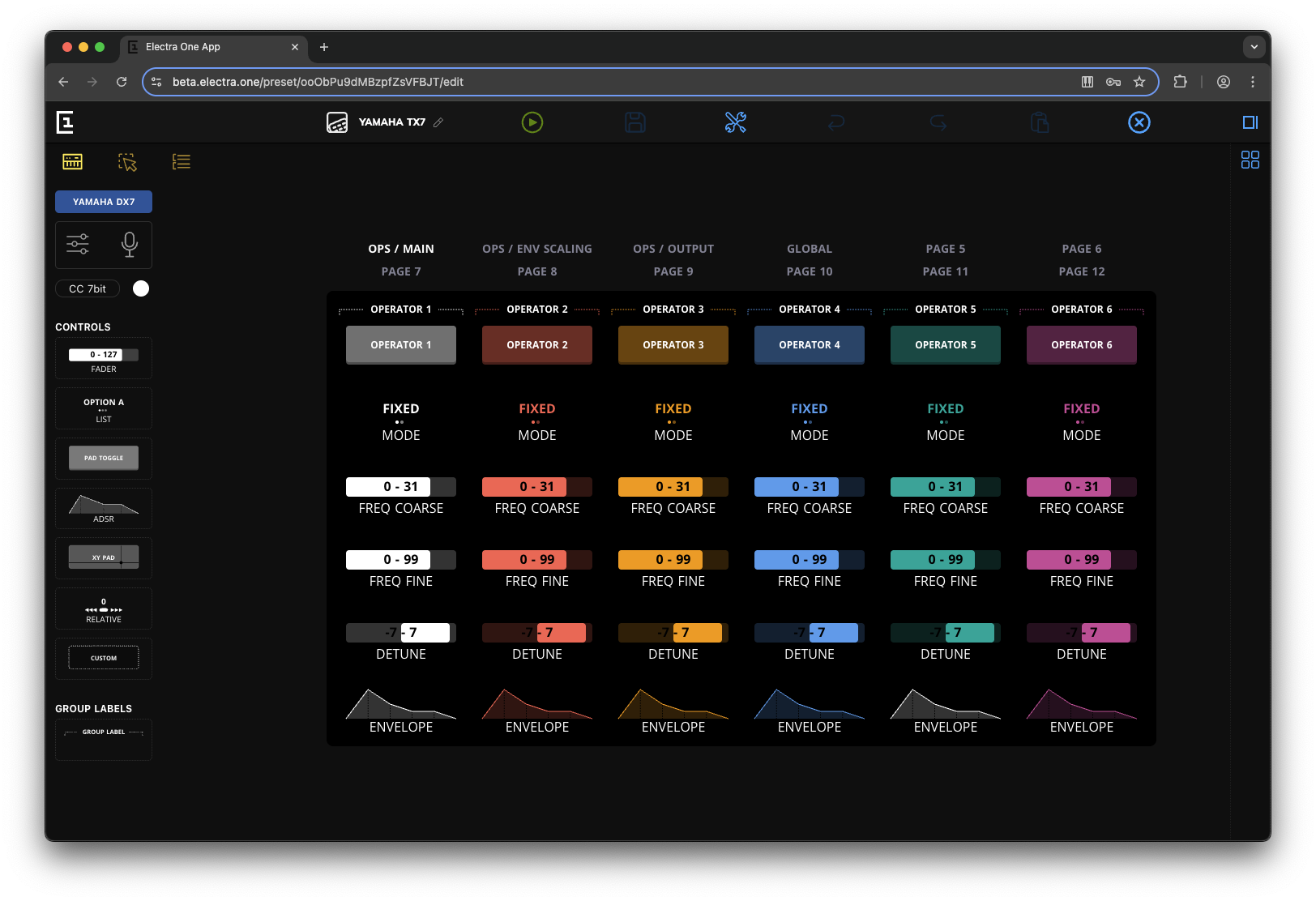This screenshot has height=901, width=1316.
Task: Reload the browser page
Action: click(x=122, y=82)
